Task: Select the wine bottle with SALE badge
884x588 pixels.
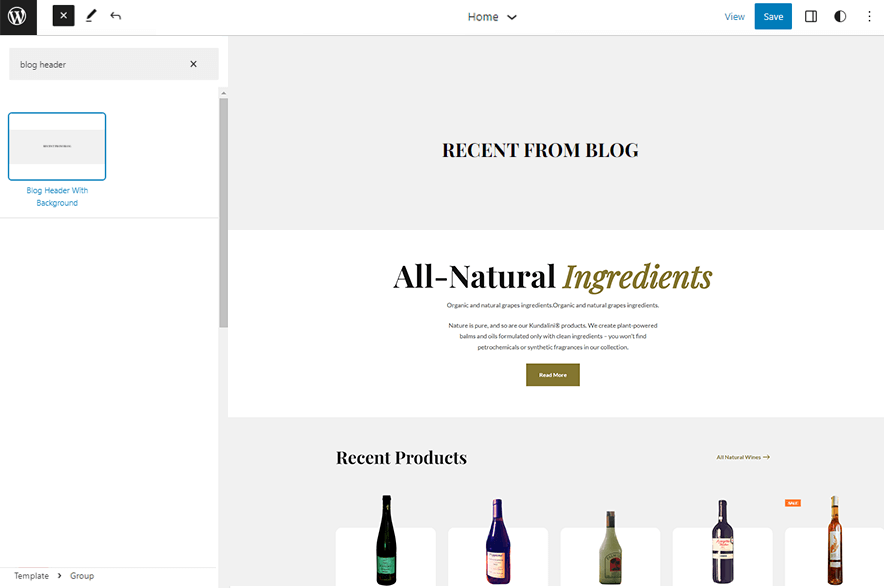Action: (x=833, y=537)
